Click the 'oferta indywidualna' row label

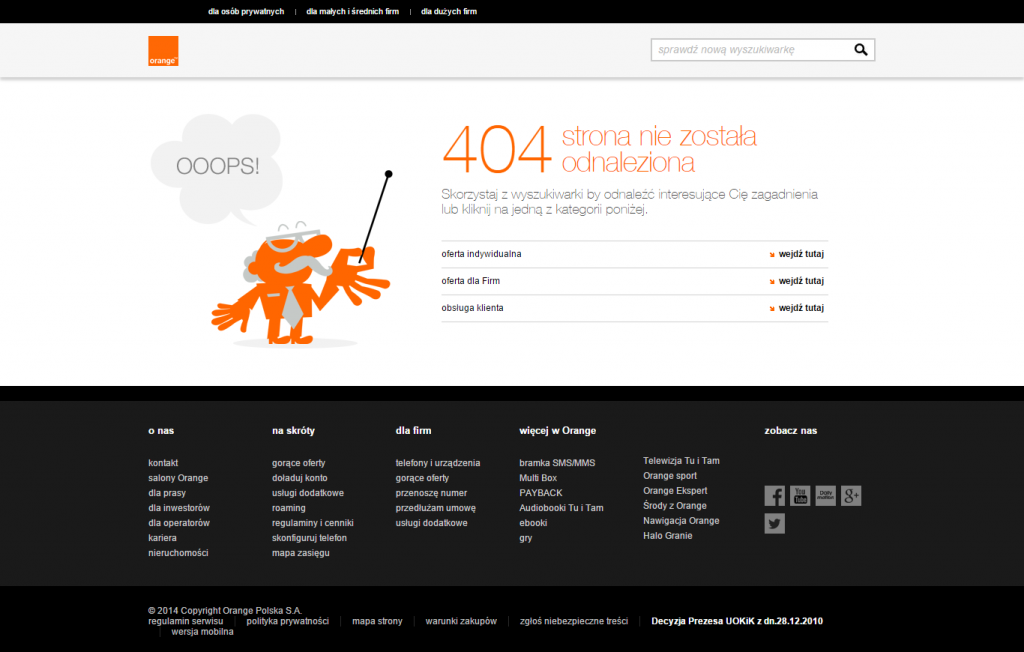tap(481, 254)
